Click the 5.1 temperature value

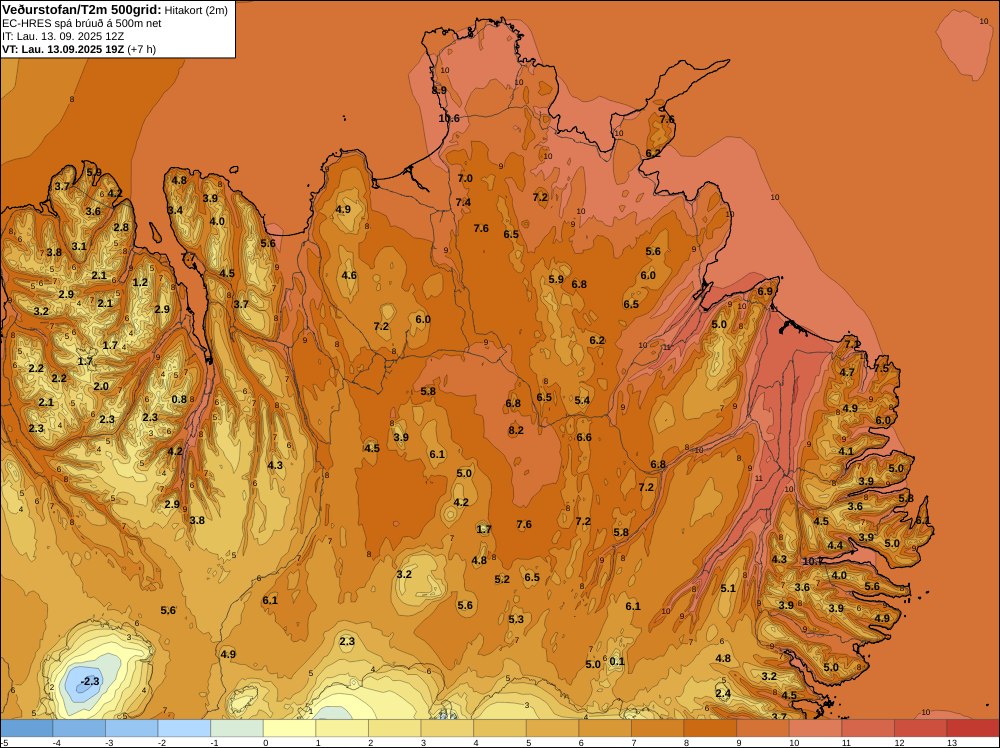pyautogui.click(x=728, y=588)
